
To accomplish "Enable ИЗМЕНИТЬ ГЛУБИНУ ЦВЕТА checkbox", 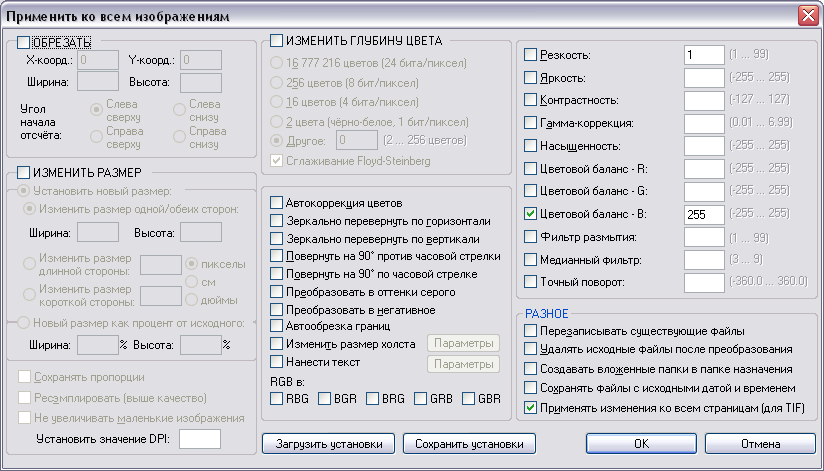I will (277, 41).
